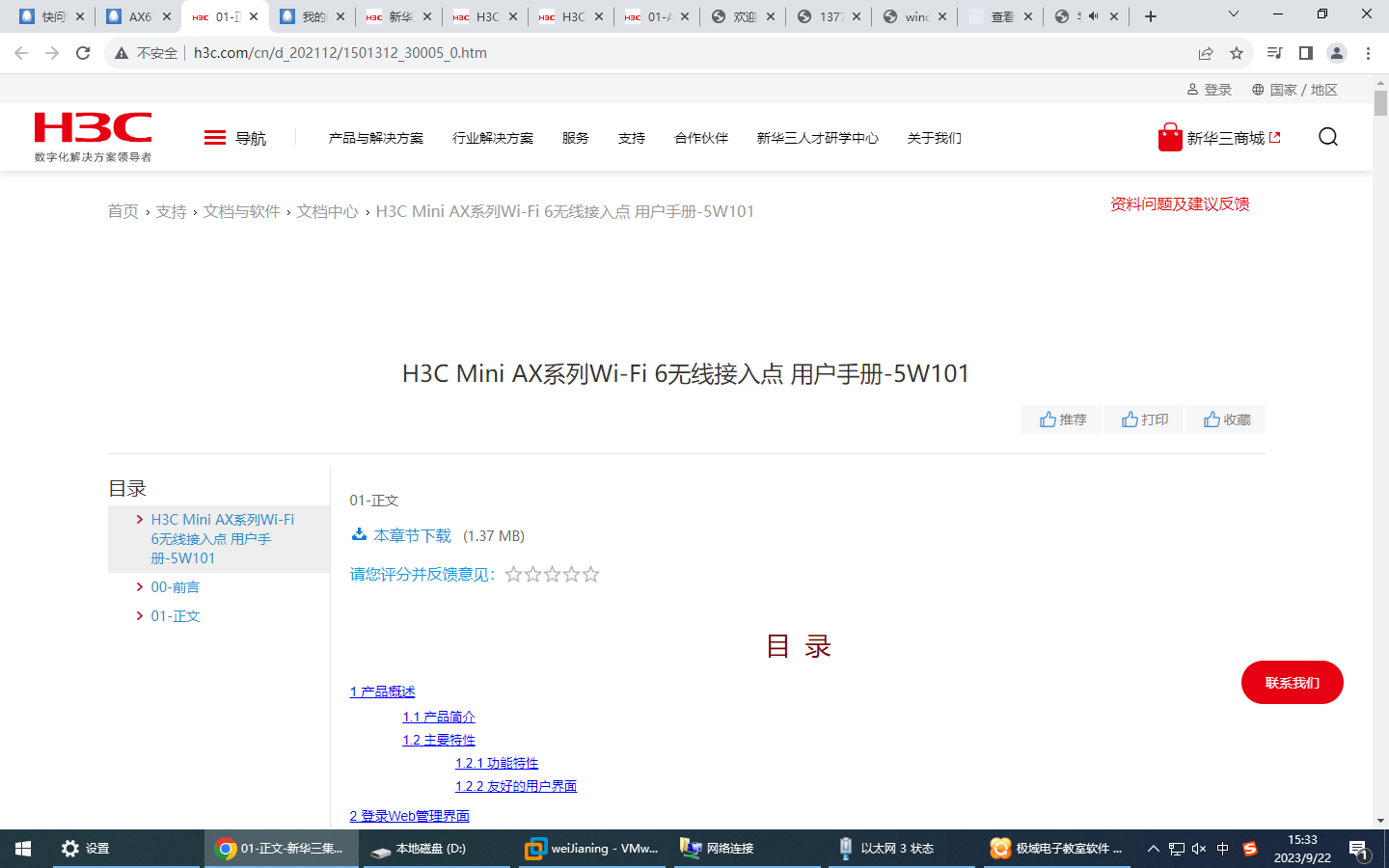This screenshot has width=1389, height=868.
Task: Close the 新华 tab
Action: point(426,16)
